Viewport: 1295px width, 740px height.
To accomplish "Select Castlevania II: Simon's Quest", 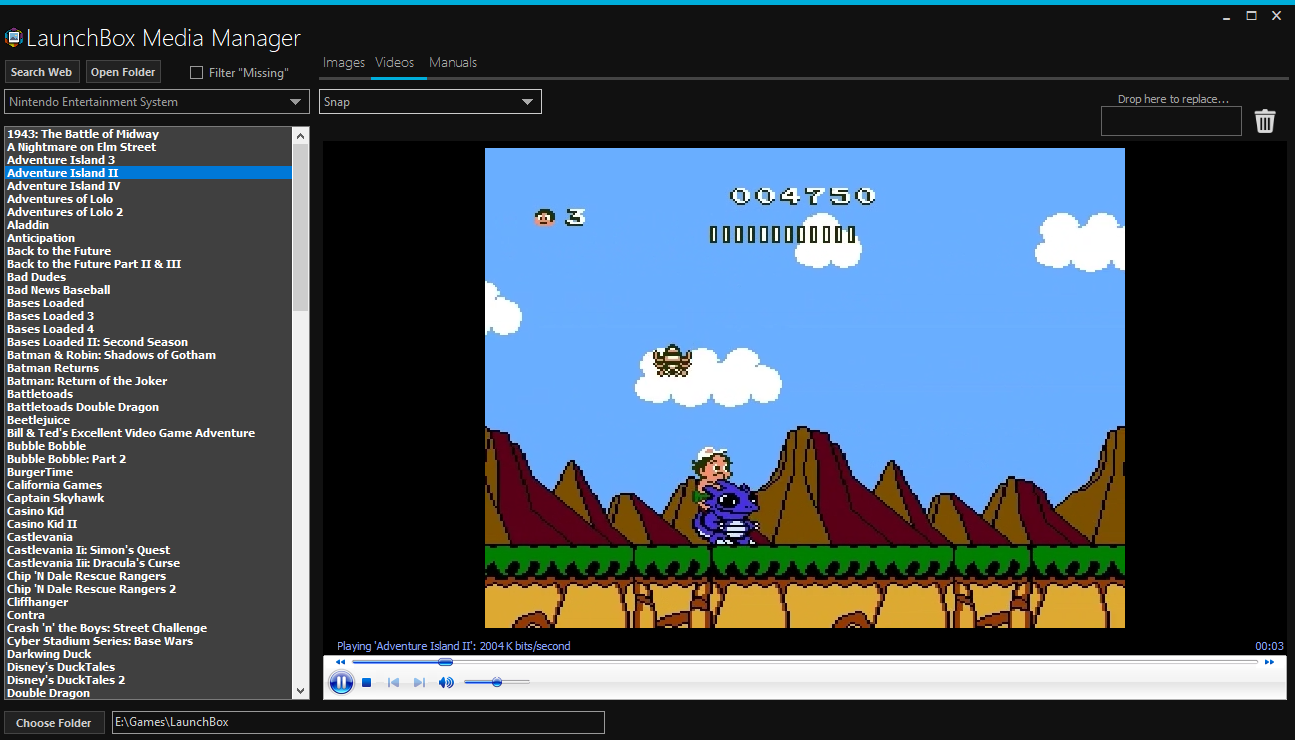I will [88, 550].
